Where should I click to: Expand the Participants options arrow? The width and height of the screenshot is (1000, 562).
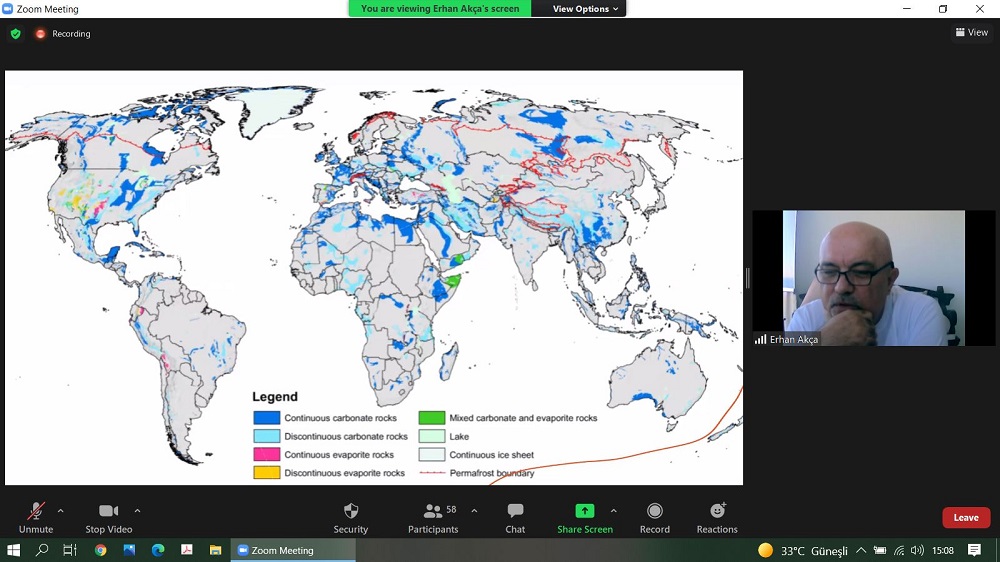[x=474, y=511]
